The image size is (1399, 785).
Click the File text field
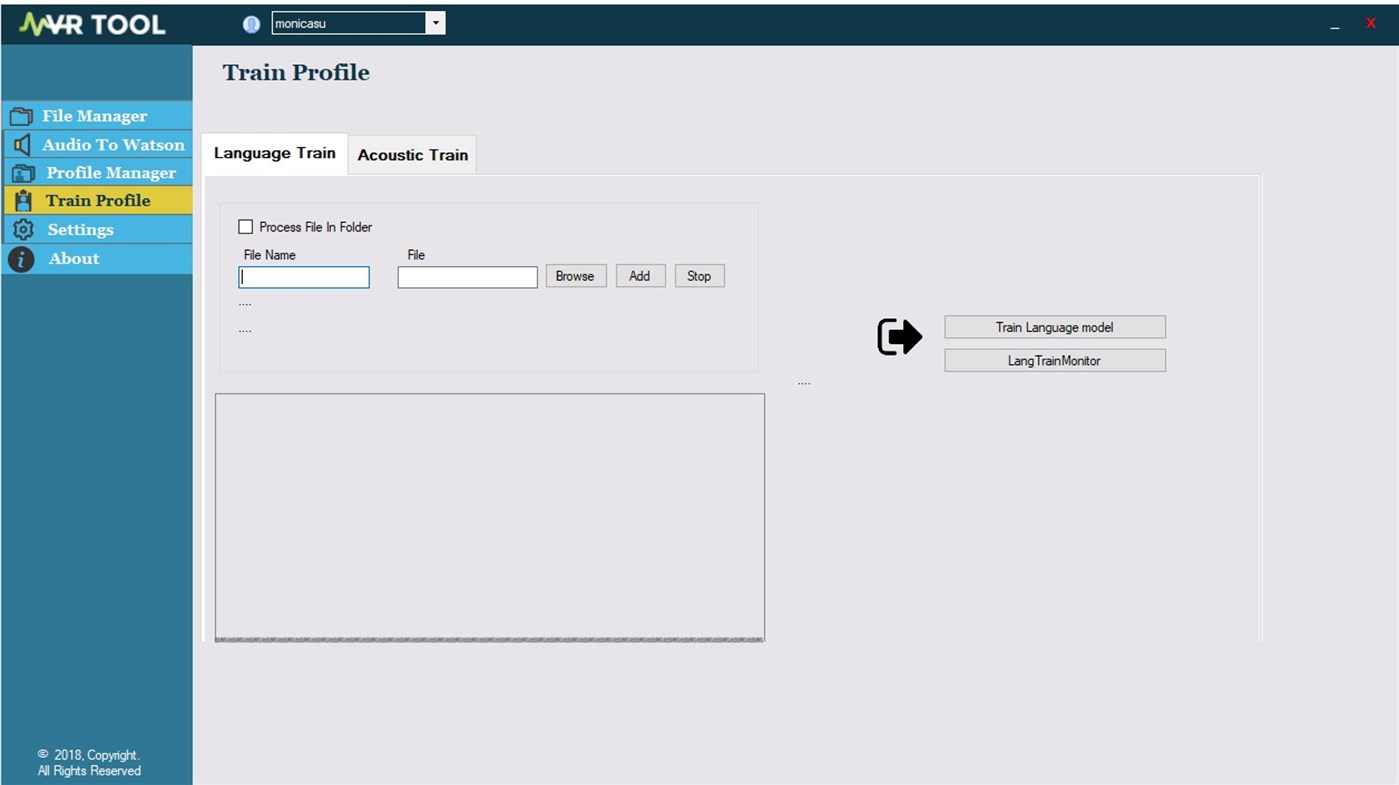(467, 276)
